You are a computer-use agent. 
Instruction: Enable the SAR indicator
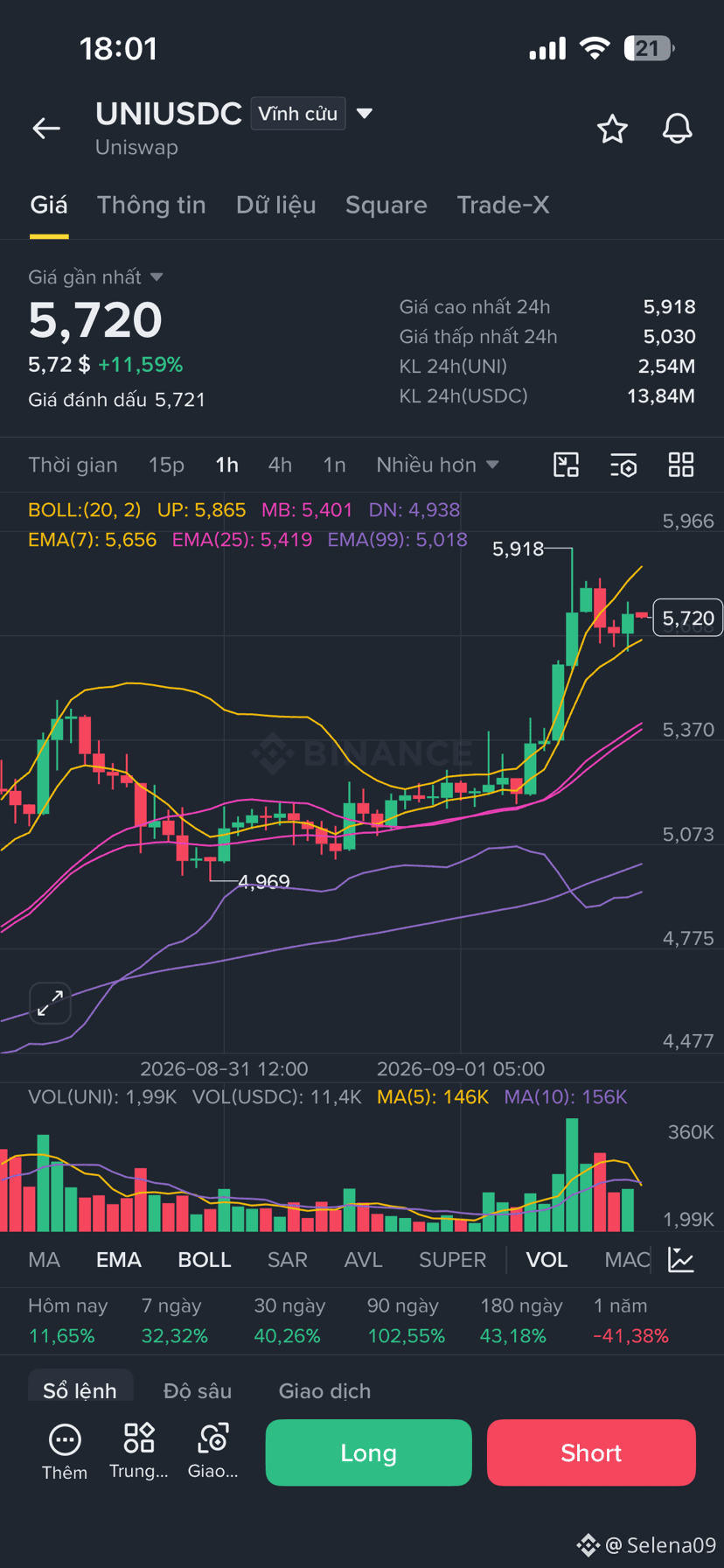click(287, 1260)
